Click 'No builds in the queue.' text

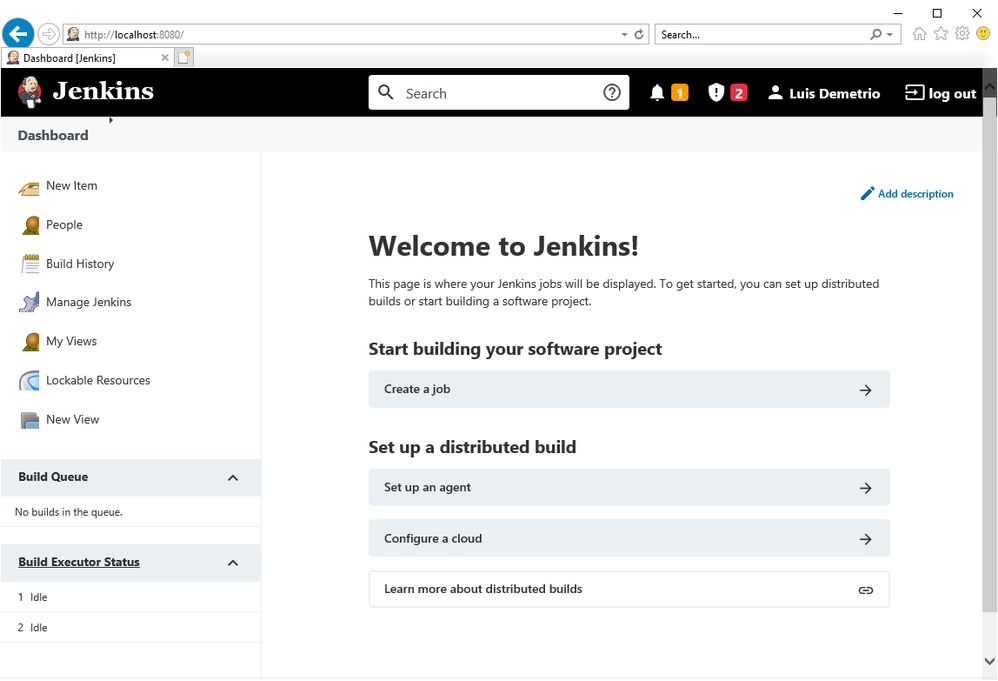point(69,512)
